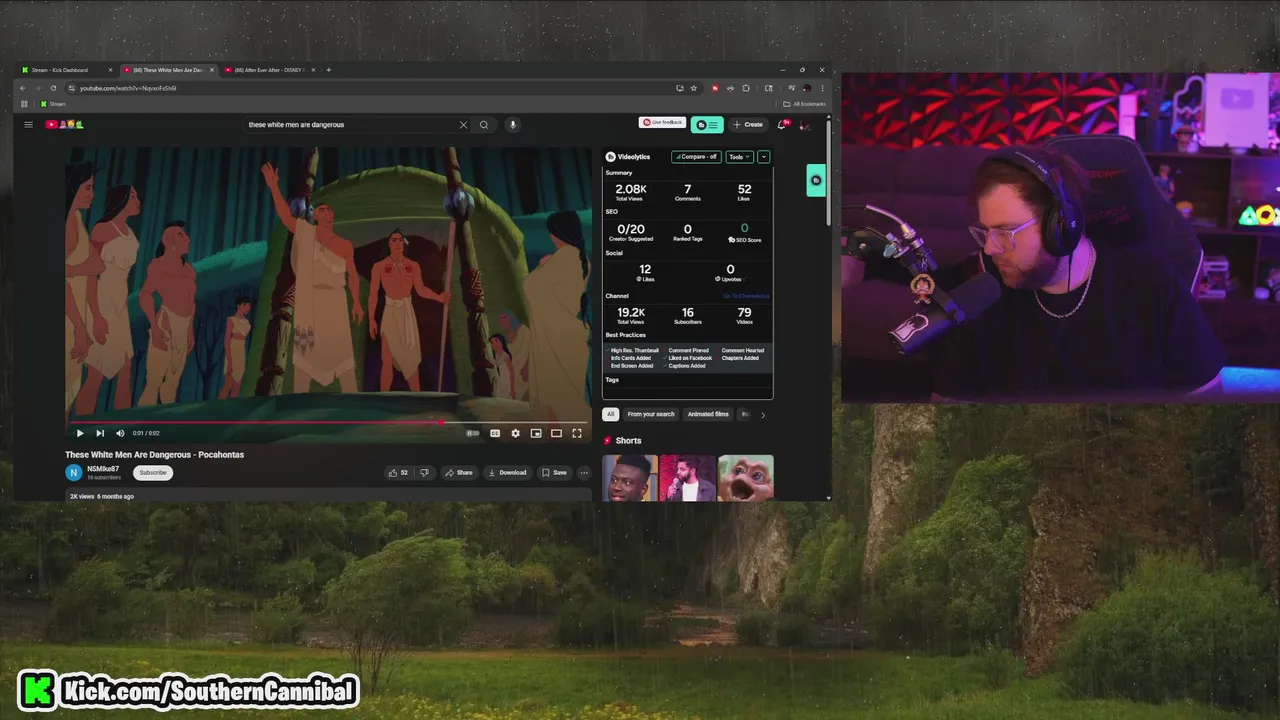
Task: Click the video title text
Action: click(x=155, y=454)
